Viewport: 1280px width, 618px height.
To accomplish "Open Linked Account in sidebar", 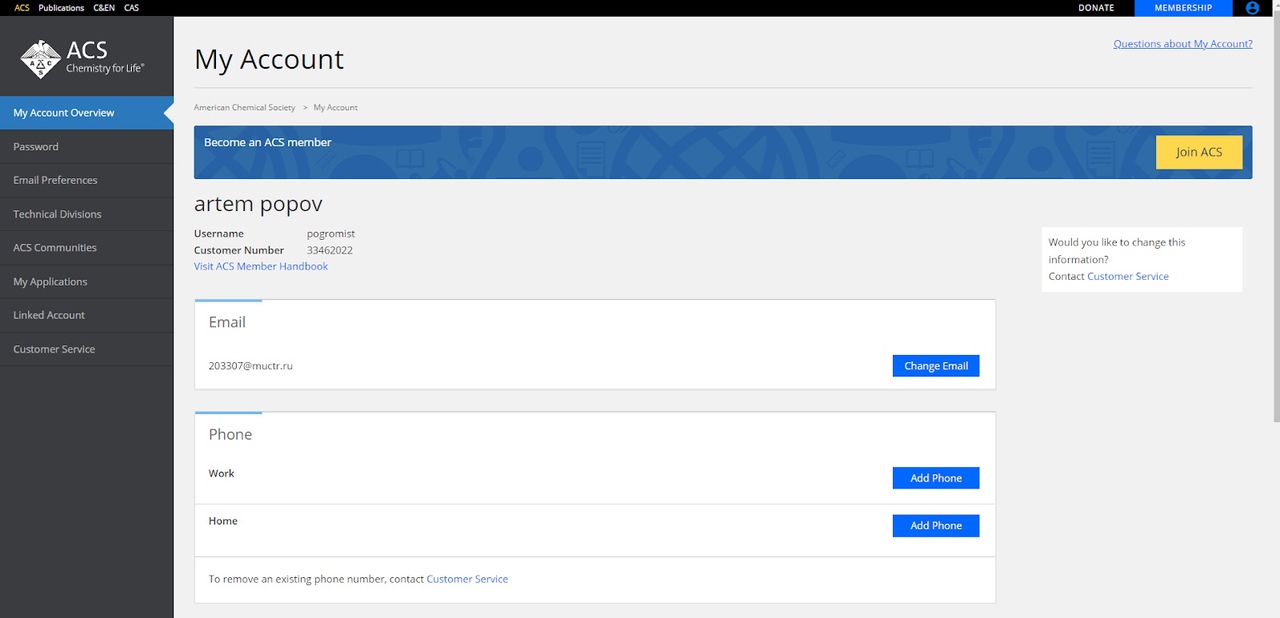I will point(87,315).
